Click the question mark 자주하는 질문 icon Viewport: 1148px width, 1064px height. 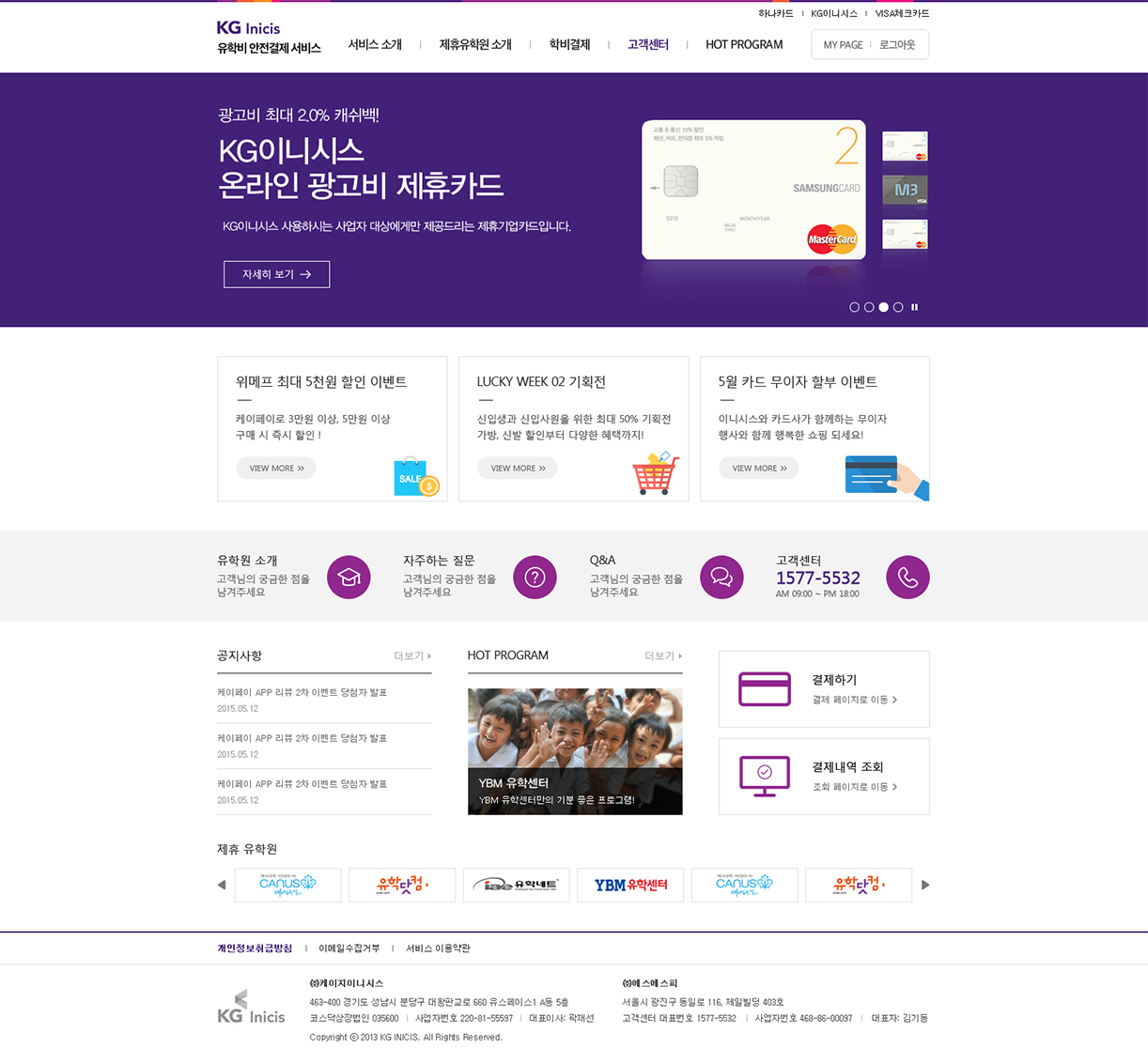pos(535,577)
